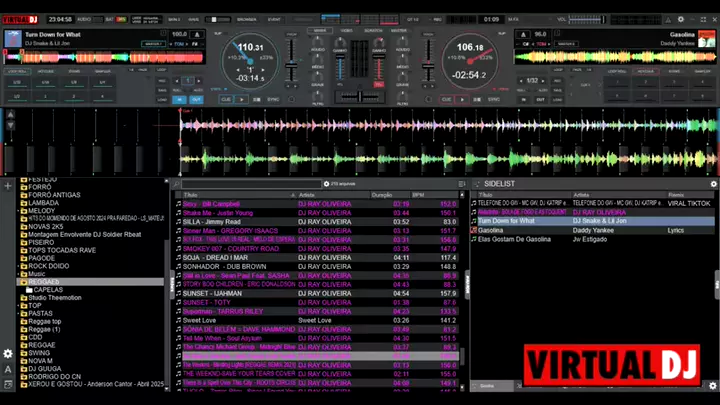Open browser sidebar gear options
720x405 pixels.
pyautogui.click(x=8, y=354)
